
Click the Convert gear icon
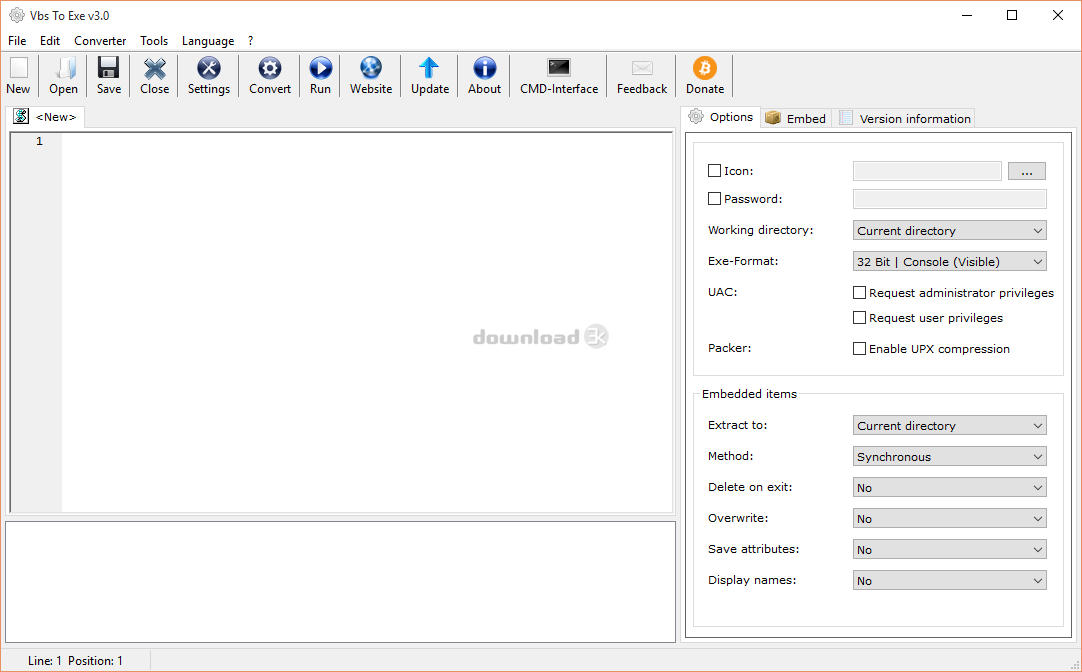click(269, 75)
